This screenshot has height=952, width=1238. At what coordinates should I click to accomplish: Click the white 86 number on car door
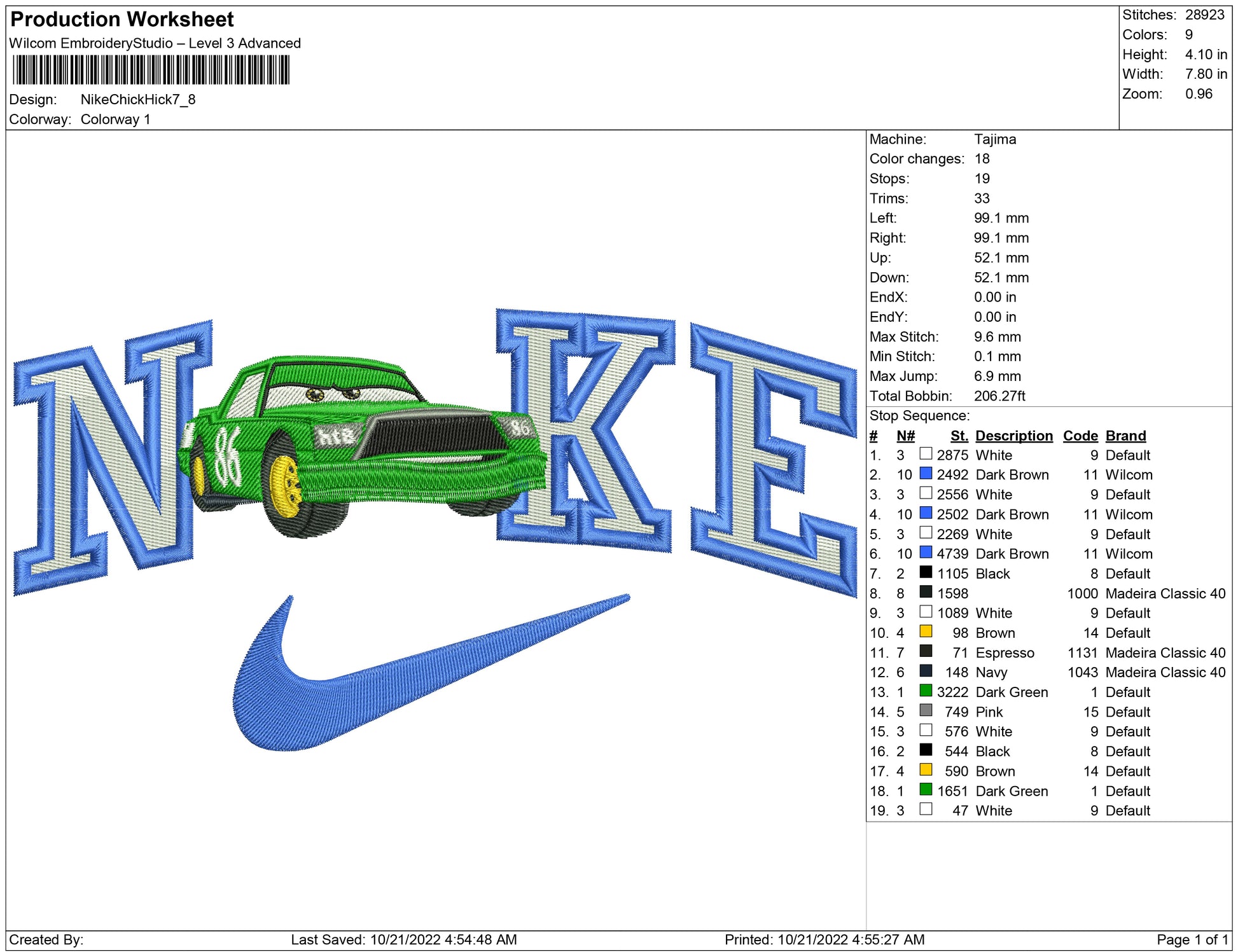click(227, 457)
